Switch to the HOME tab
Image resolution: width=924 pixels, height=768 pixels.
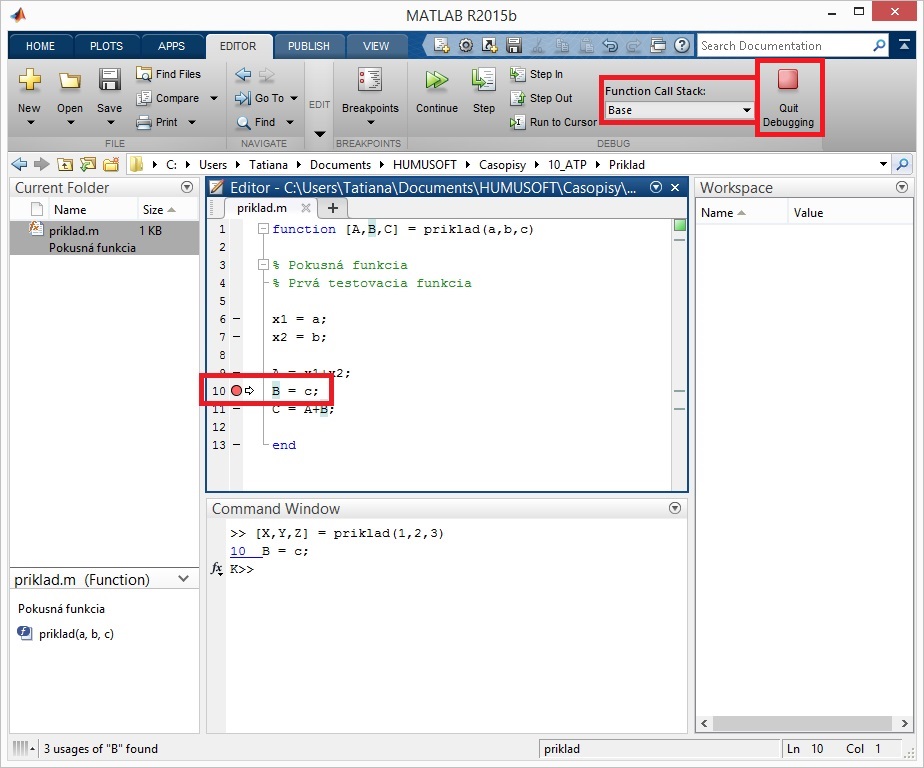40,46
